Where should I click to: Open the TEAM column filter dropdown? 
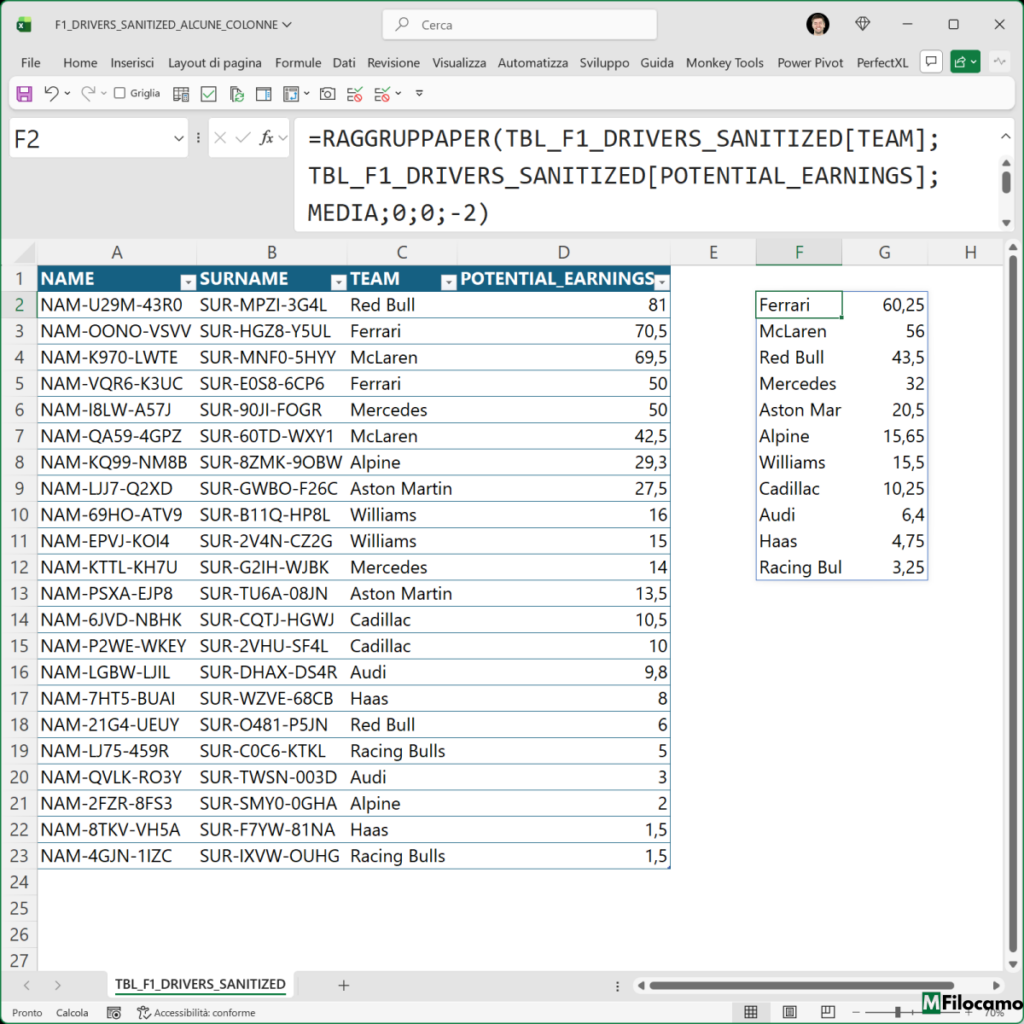coord(449,281)
